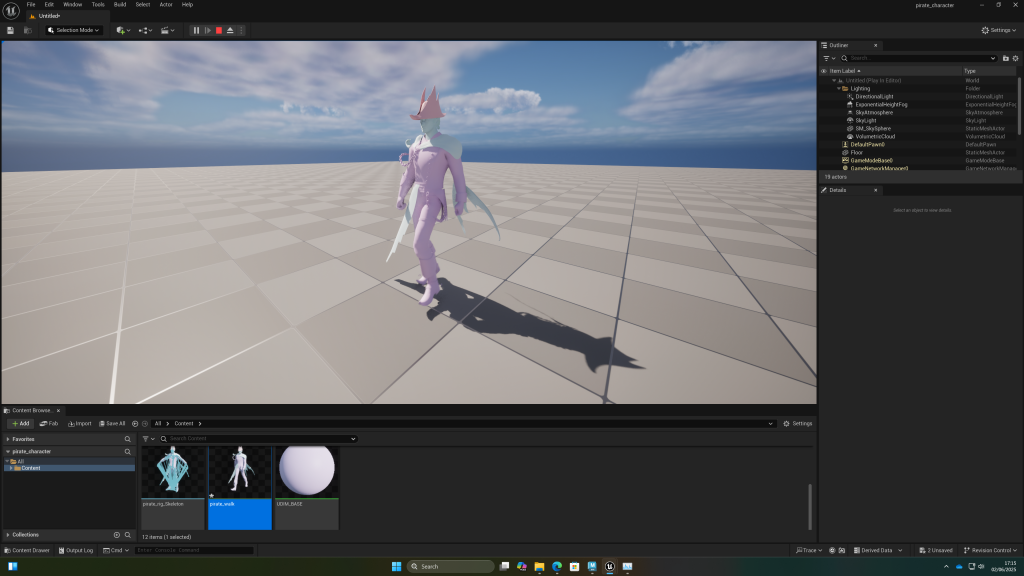Stop the play session with red square

click(219, 30)
